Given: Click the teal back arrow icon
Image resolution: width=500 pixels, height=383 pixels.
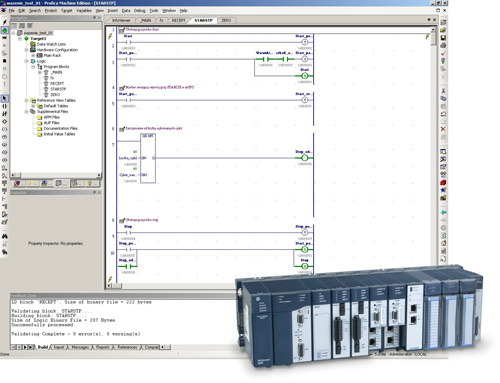Looking at the screenshot, I should (x=443, y=212).
